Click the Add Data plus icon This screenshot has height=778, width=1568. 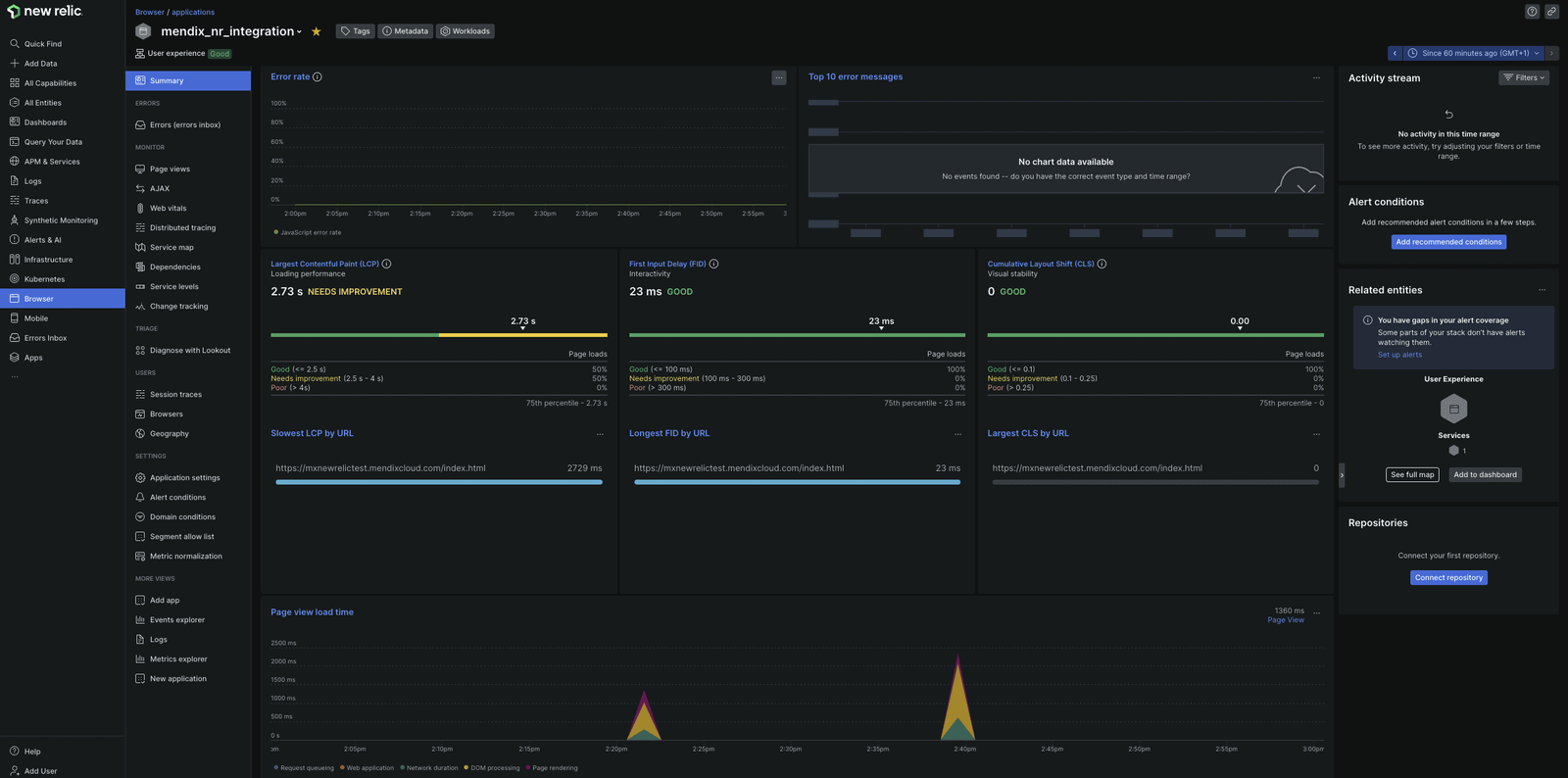point(15,64)
